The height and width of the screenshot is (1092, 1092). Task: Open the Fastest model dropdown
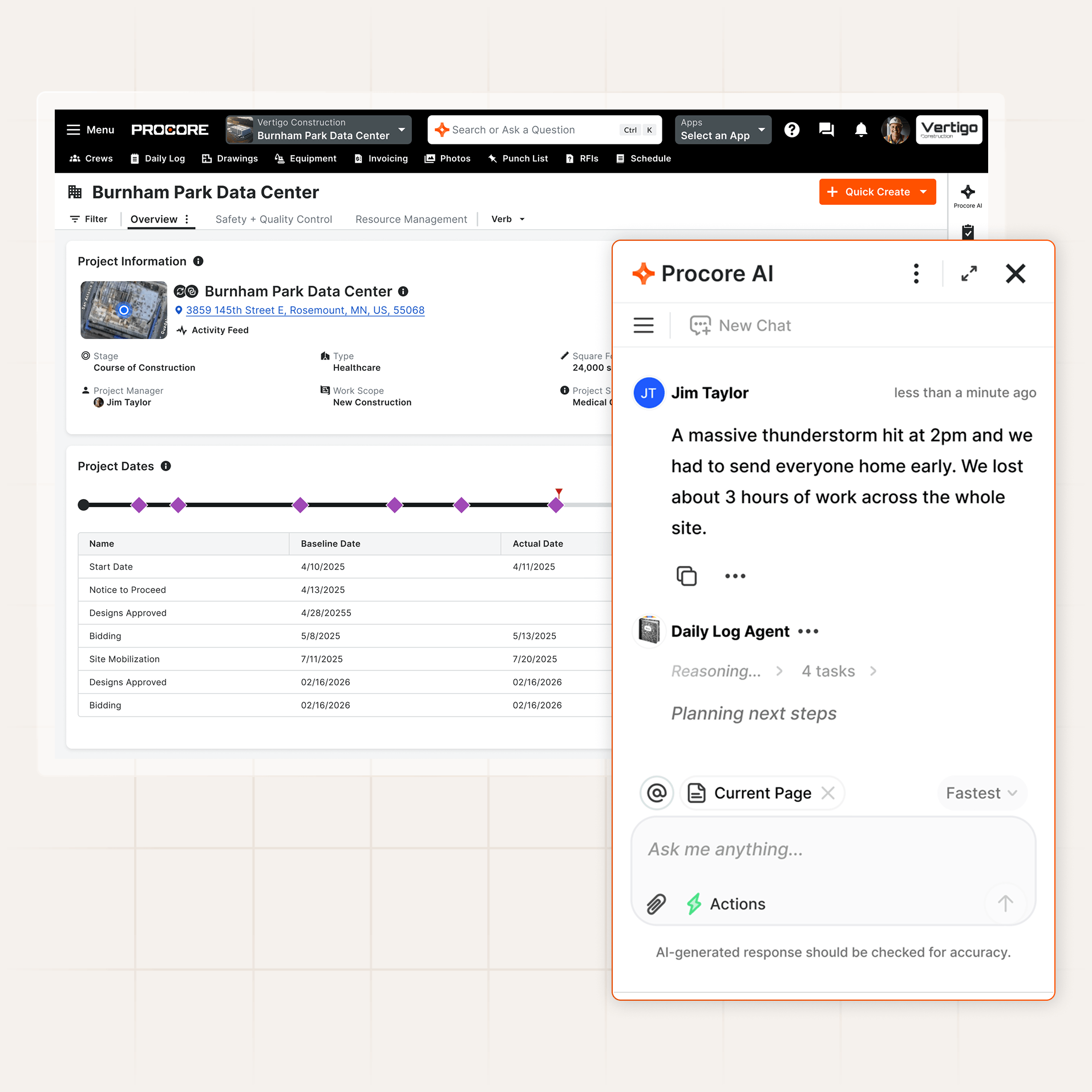[x=981, y=793]
